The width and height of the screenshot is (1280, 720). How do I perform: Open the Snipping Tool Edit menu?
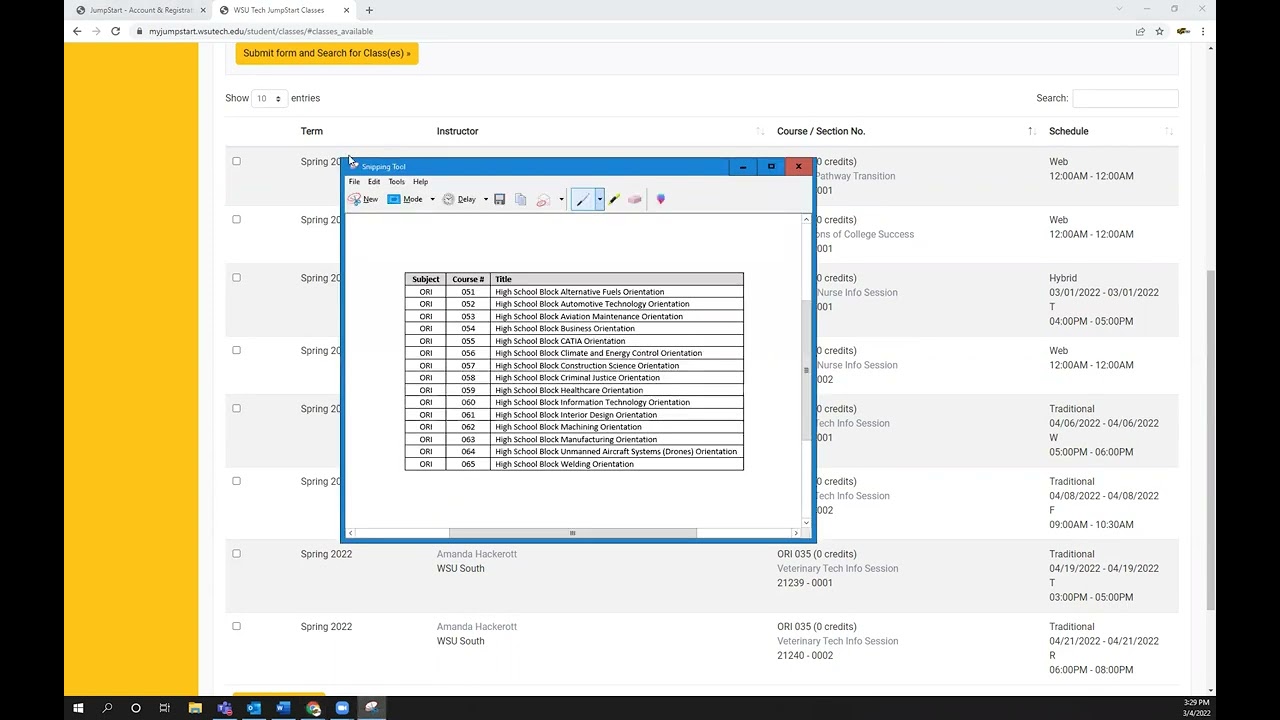(x=374, y=182)
